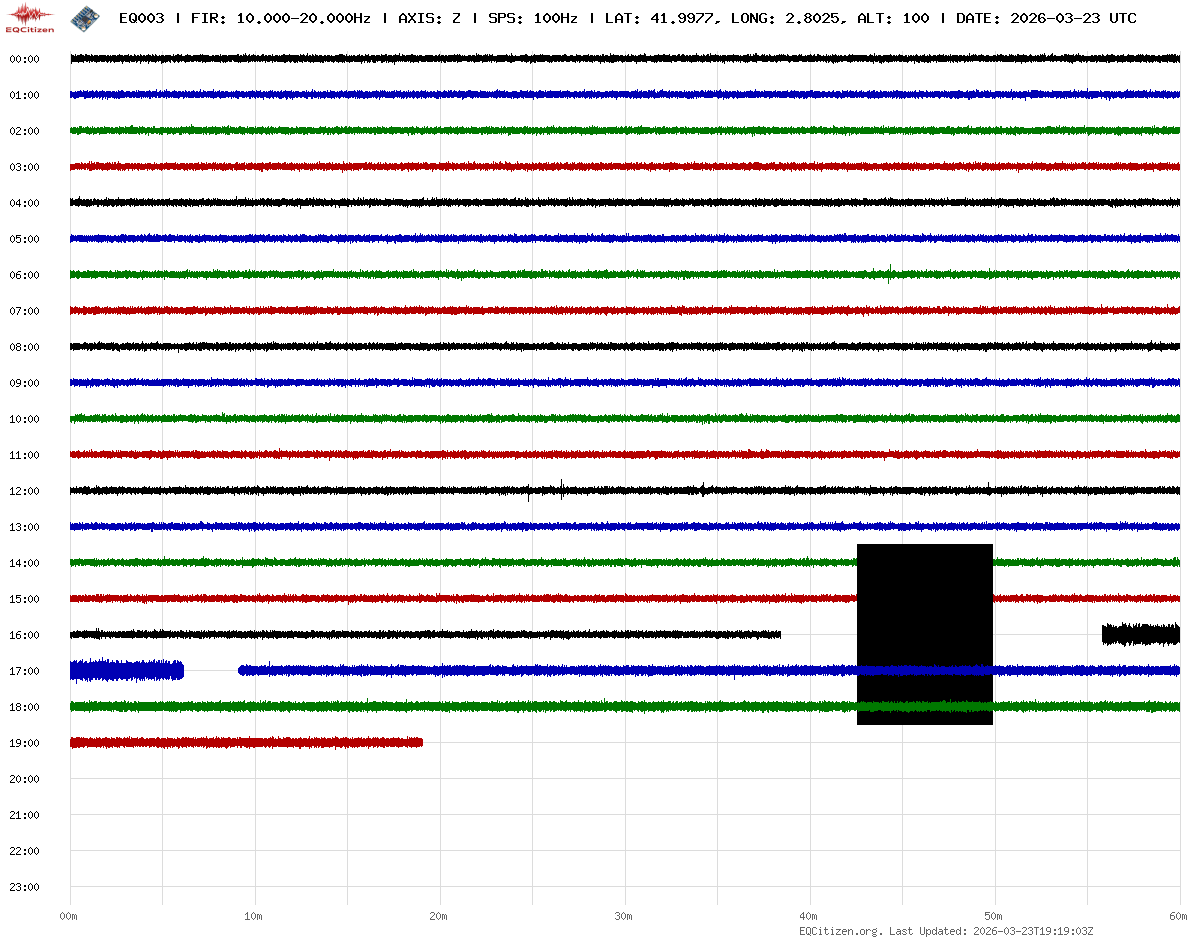Image resolution: width=1200 pixels, height=940 pixels.
Task: Select the 00:00 hour label
Action: pos(24,59)
